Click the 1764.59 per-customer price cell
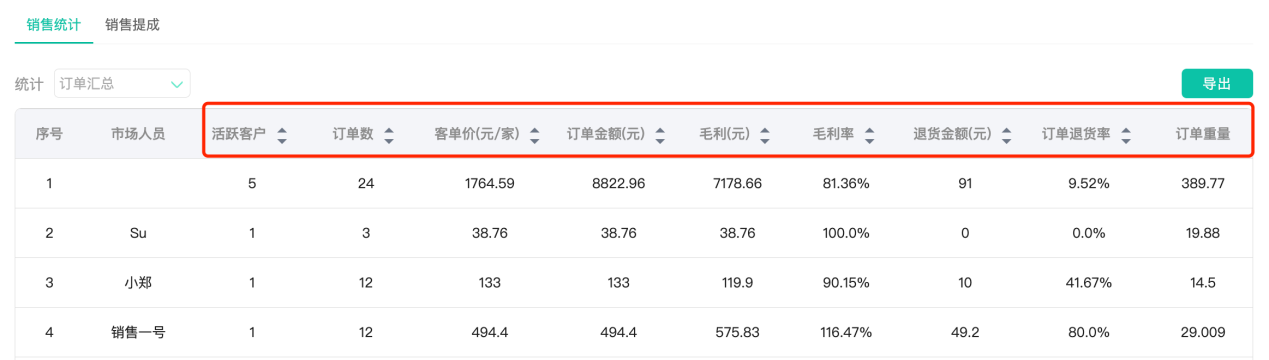This screenshot has width=1269, height=360. 489,184
